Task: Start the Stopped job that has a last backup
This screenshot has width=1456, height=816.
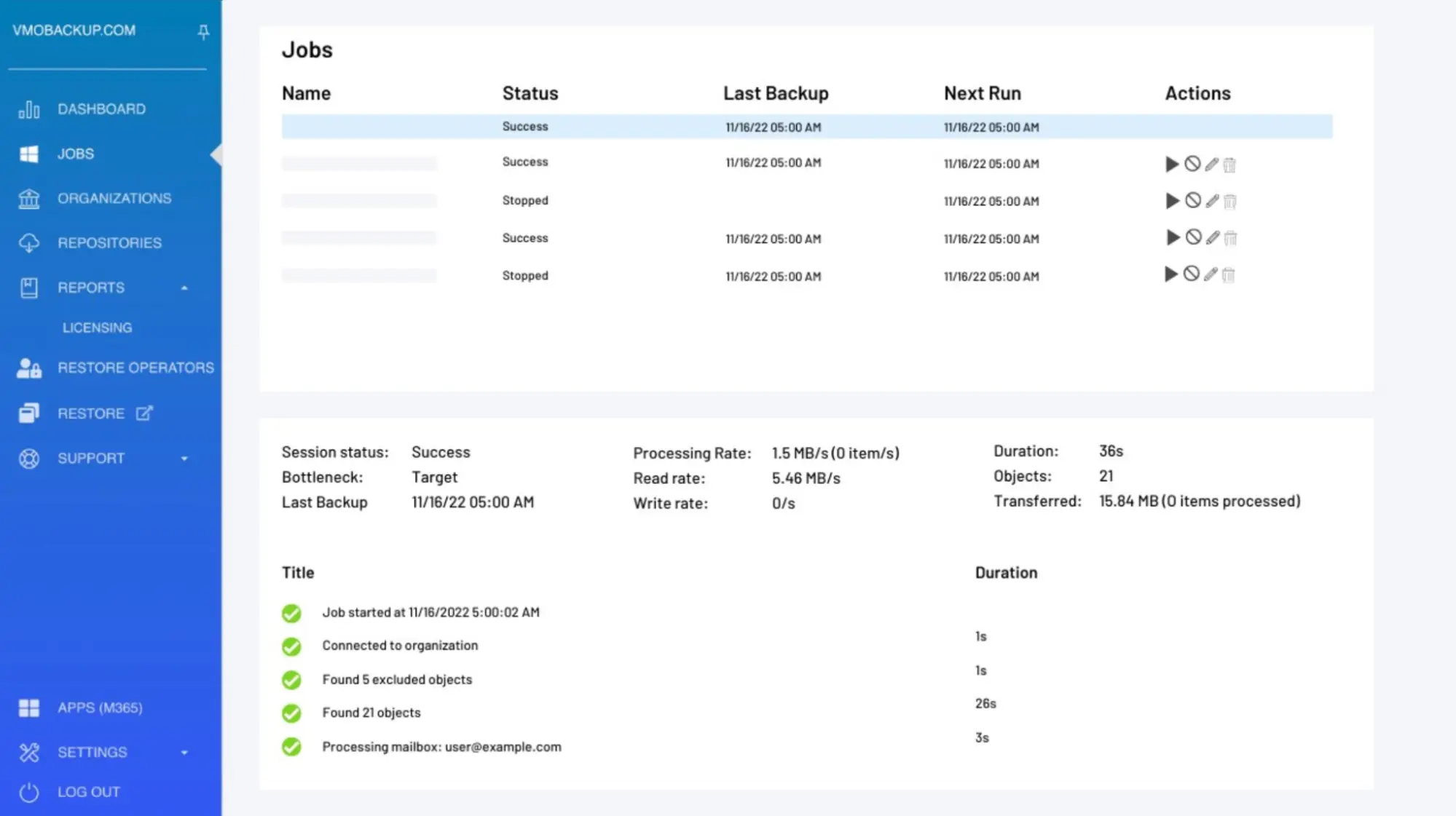Action: [1170, 274]
